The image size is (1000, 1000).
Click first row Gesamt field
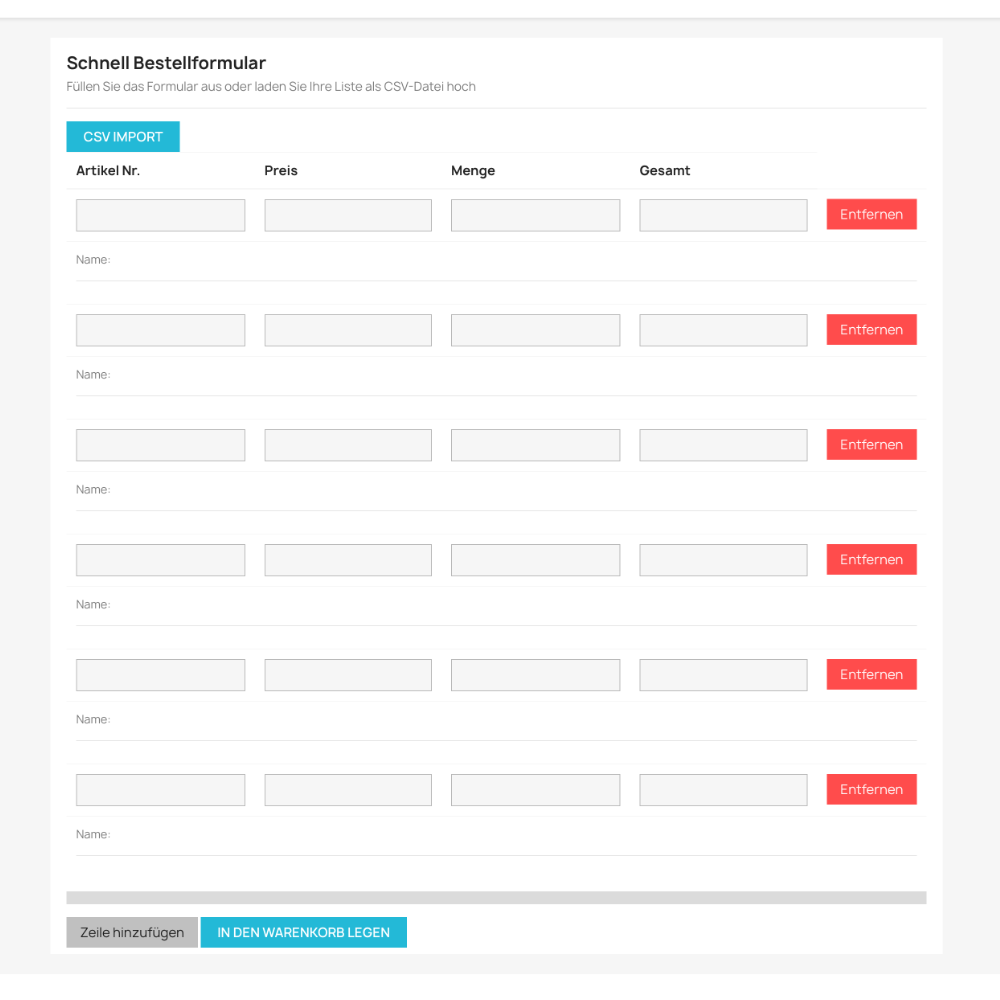tap(723, 215)
